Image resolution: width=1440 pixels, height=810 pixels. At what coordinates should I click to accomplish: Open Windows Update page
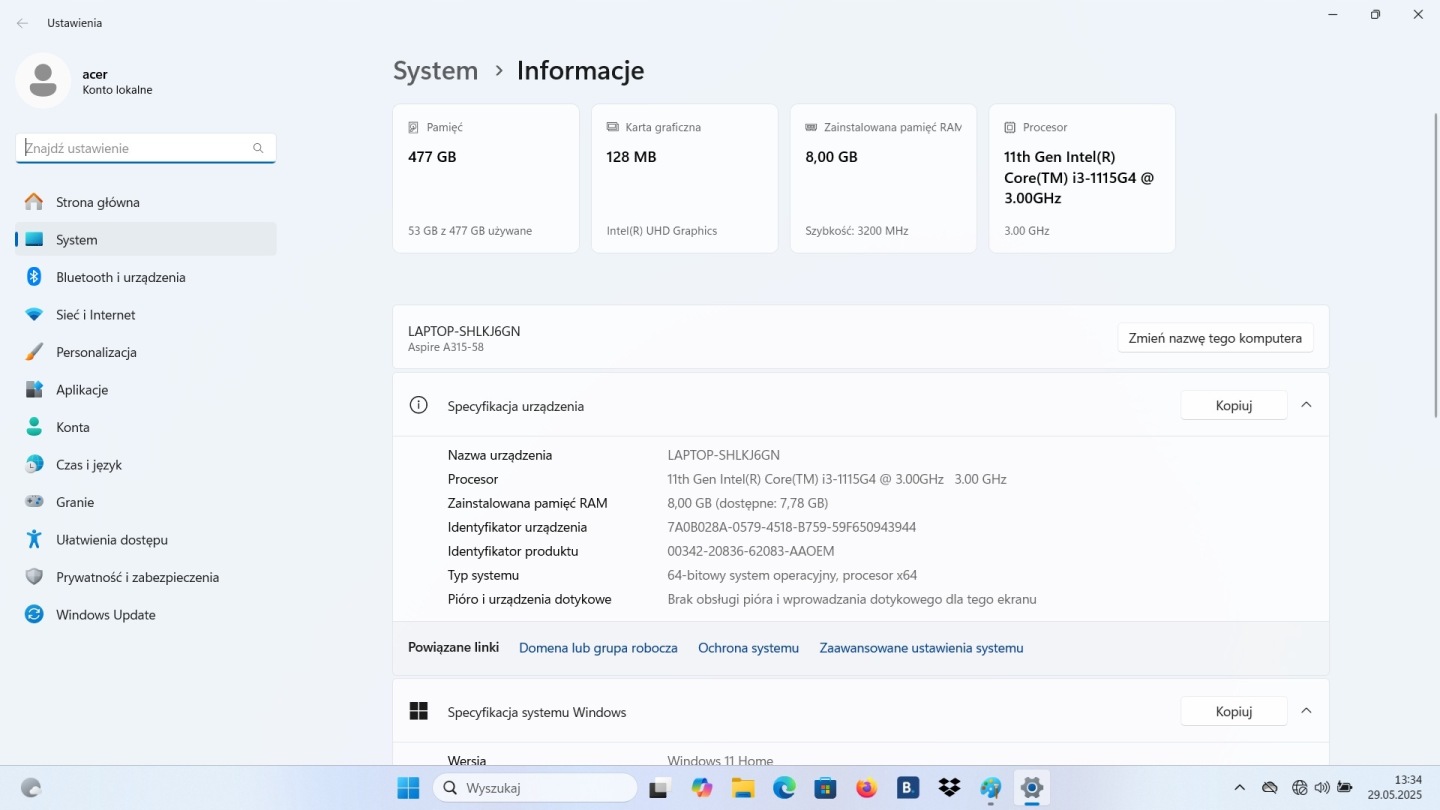pyautogui.click(x=105, y=615)
